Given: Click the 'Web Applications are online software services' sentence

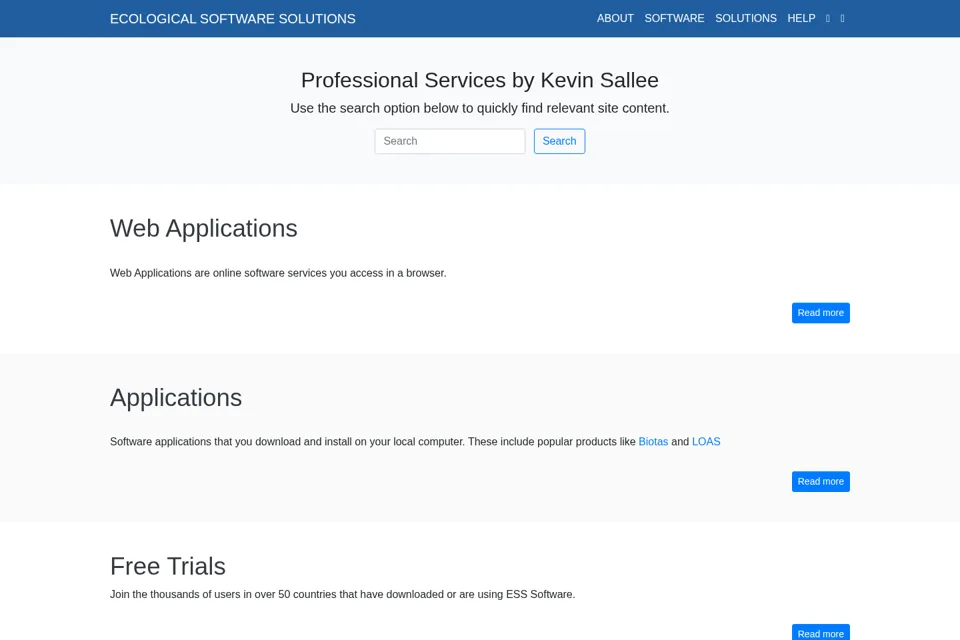Looking at the screenshot, I should pos(278,273).
